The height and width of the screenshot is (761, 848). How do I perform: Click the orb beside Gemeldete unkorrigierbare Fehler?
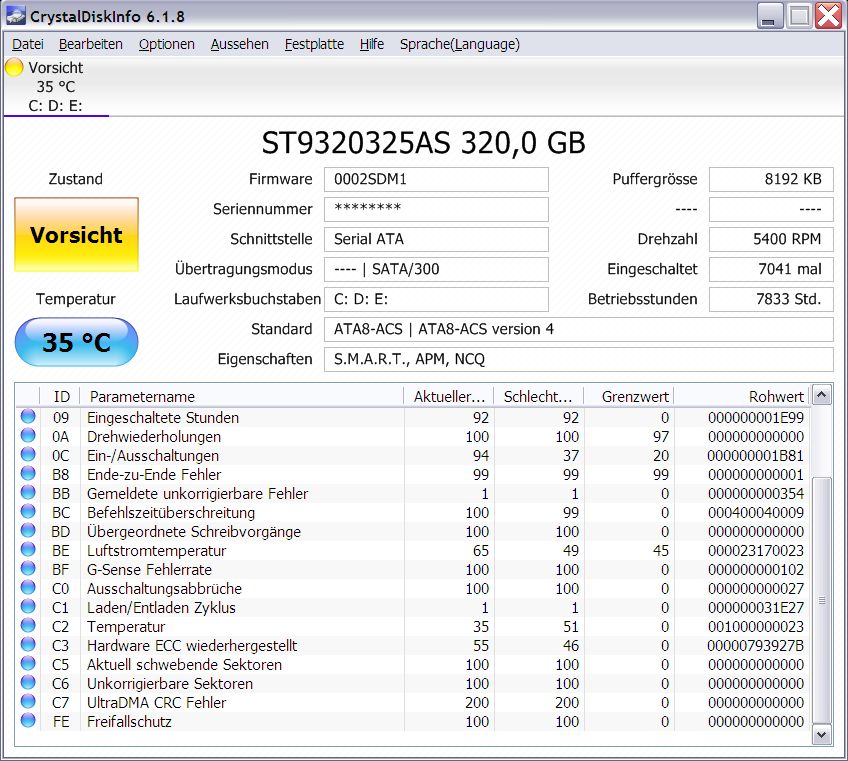[x=28, y=492]
